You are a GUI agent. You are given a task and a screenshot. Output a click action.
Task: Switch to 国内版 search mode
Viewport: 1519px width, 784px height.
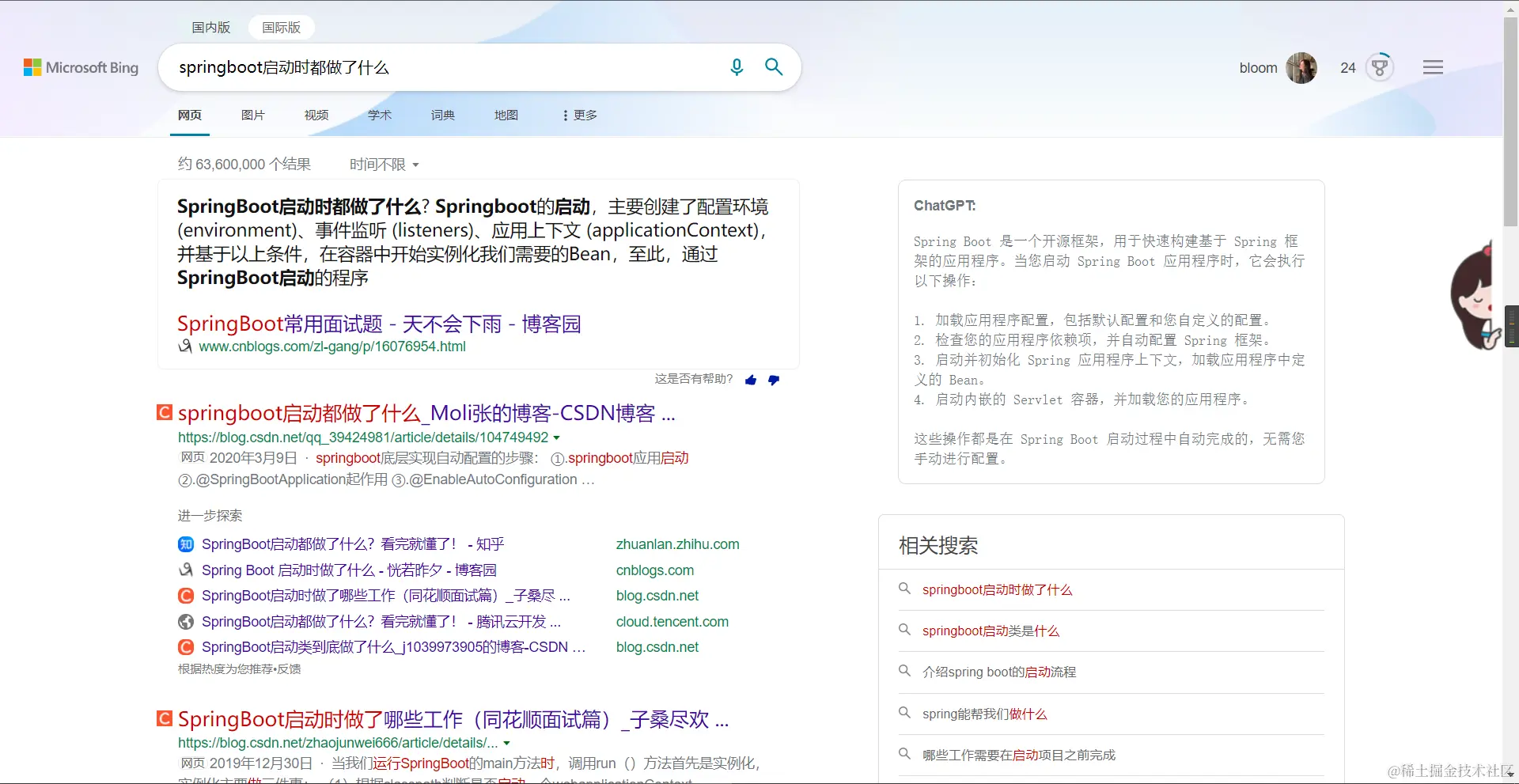coord(210,28)
